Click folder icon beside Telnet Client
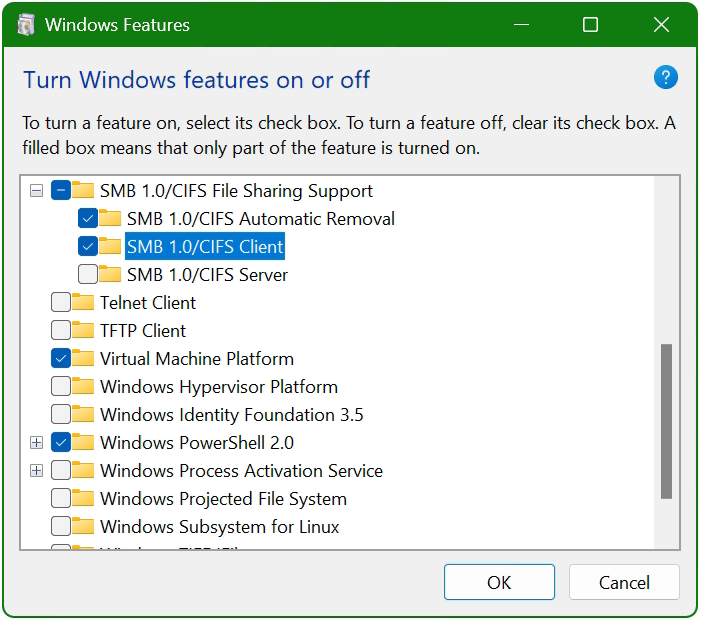This screenshot has height=620, width=701. (x=83, y=302)
